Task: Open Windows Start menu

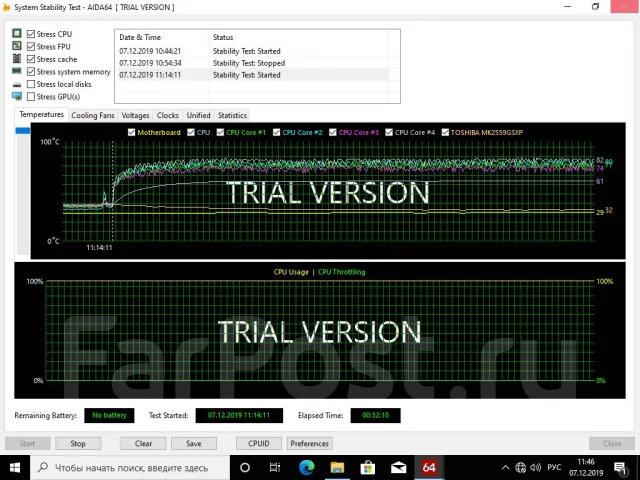Action: coord(15,468)
